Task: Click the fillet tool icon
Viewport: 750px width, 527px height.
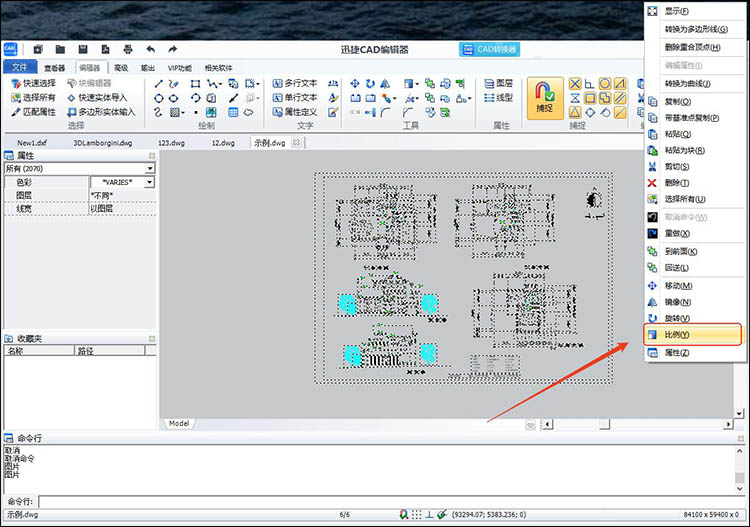Action: tap(386, 112)
